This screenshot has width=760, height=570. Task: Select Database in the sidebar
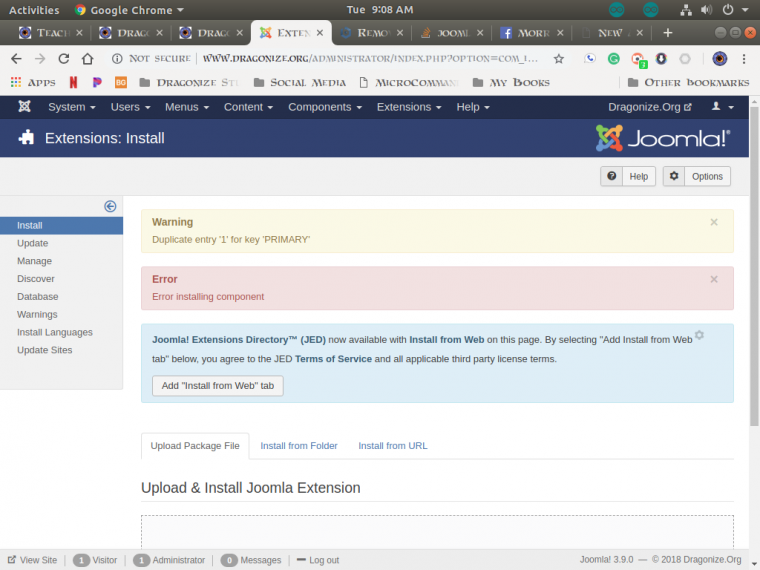[38, 297]
